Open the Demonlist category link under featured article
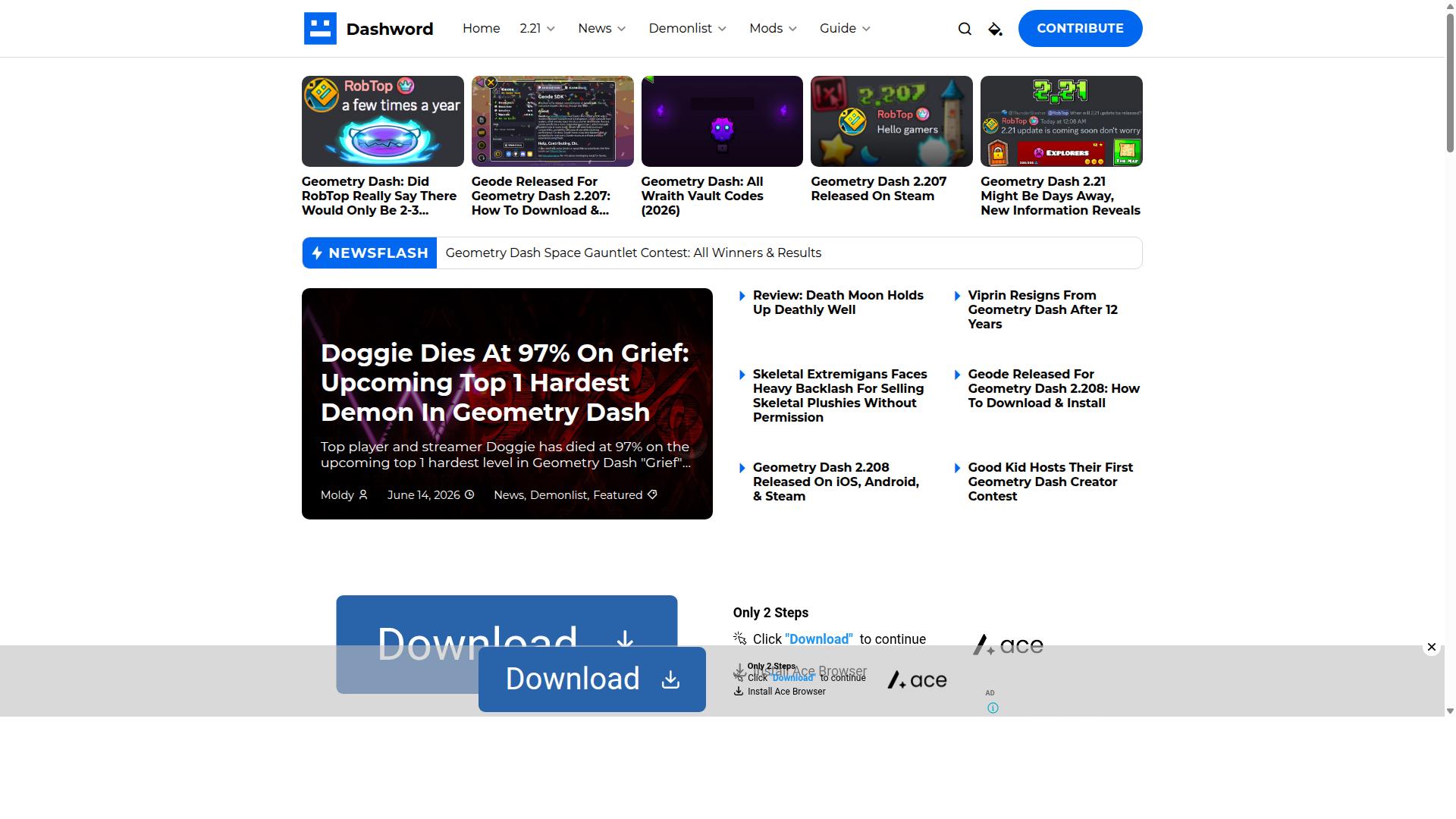This screenshot has width=1456, height=819. (558, 495)
